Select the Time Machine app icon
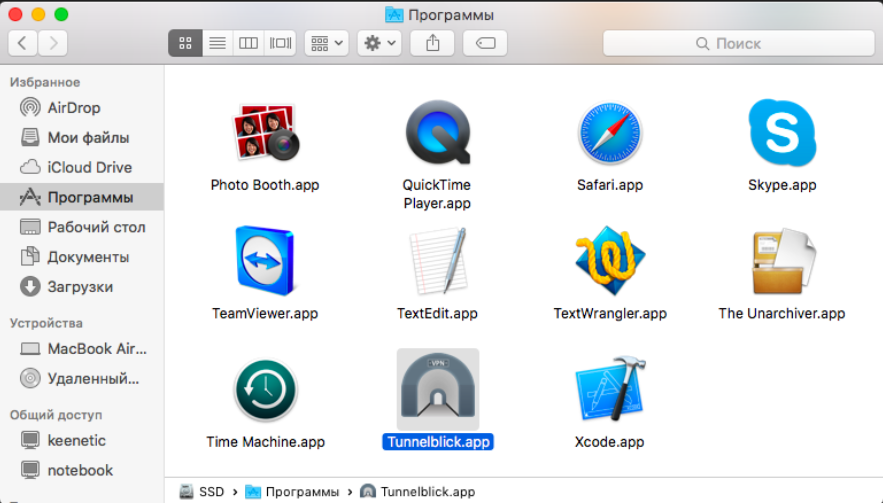Viewport: 883px width, 503px height. pos(265,390)
